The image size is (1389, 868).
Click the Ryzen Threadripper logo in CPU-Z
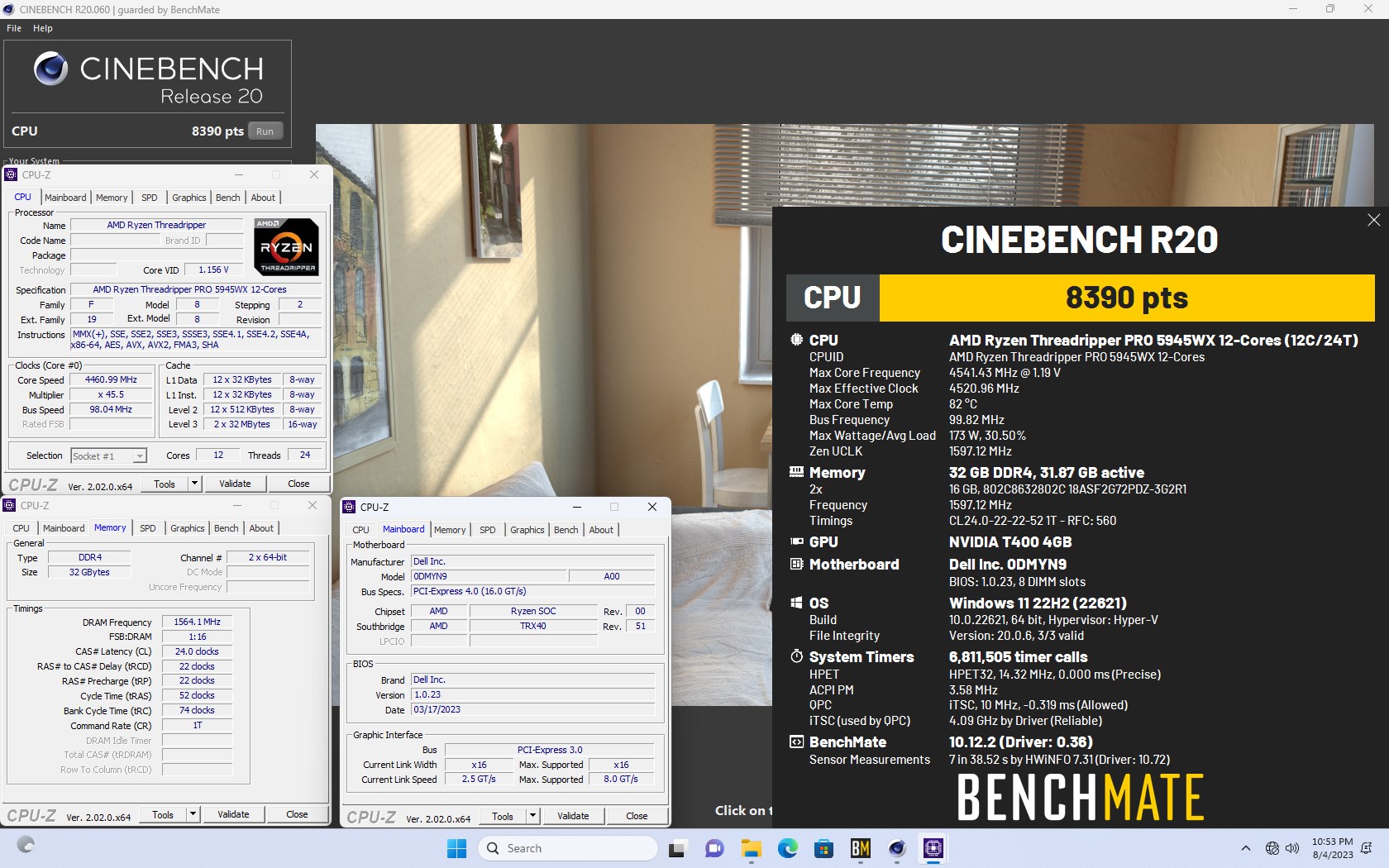coord(286,246)
